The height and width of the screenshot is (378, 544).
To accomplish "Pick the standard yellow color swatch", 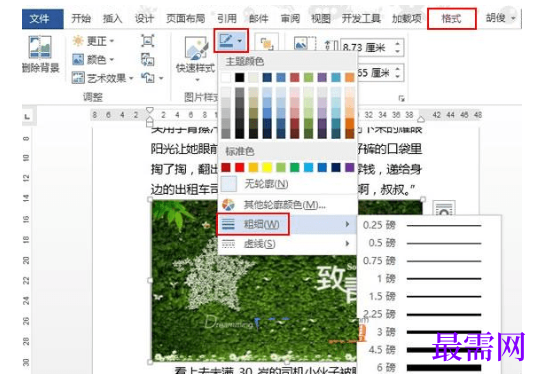I will click(x=267, y=167).
